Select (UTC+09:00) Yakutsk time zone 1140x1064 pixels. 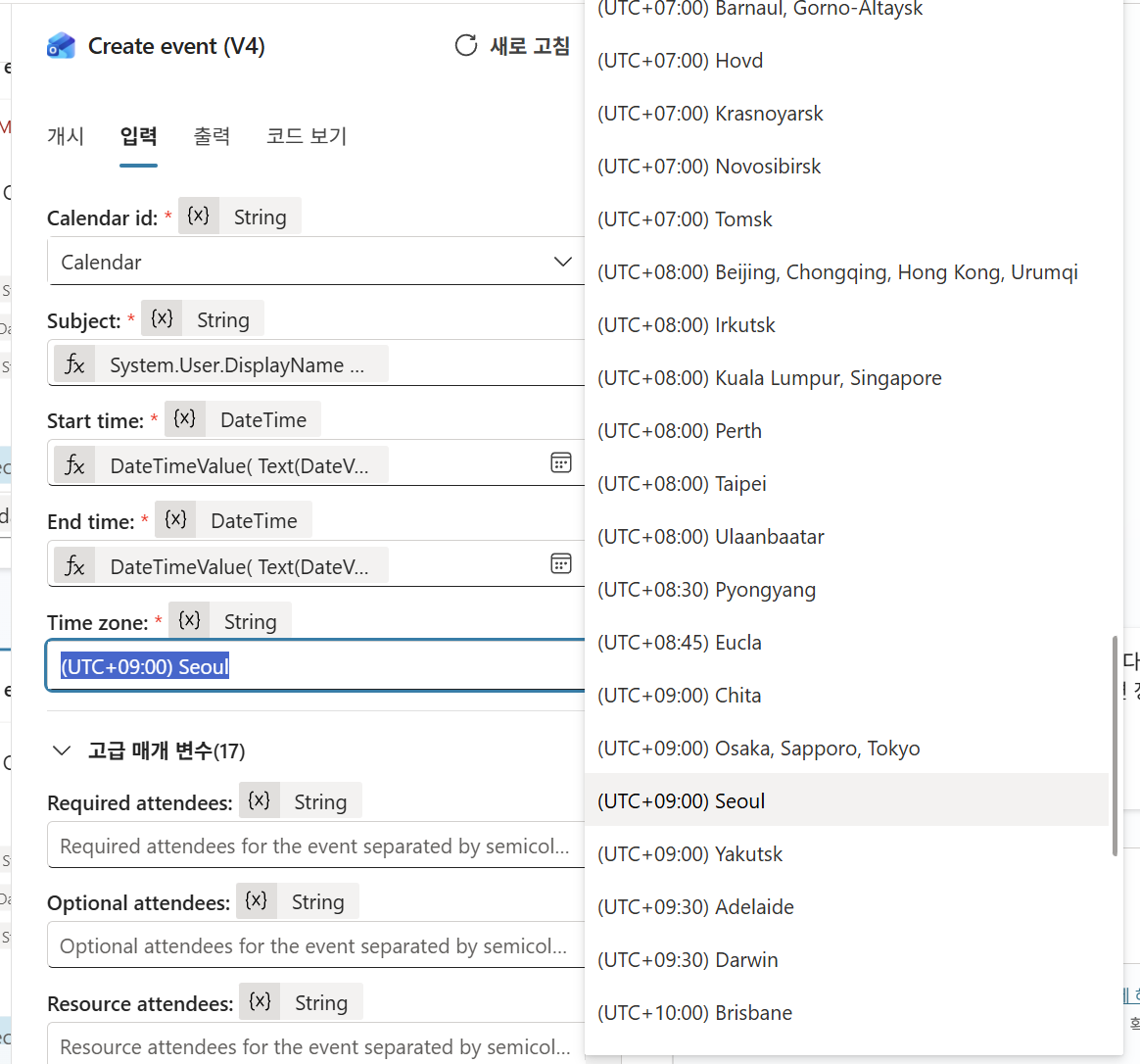point(847,853)
